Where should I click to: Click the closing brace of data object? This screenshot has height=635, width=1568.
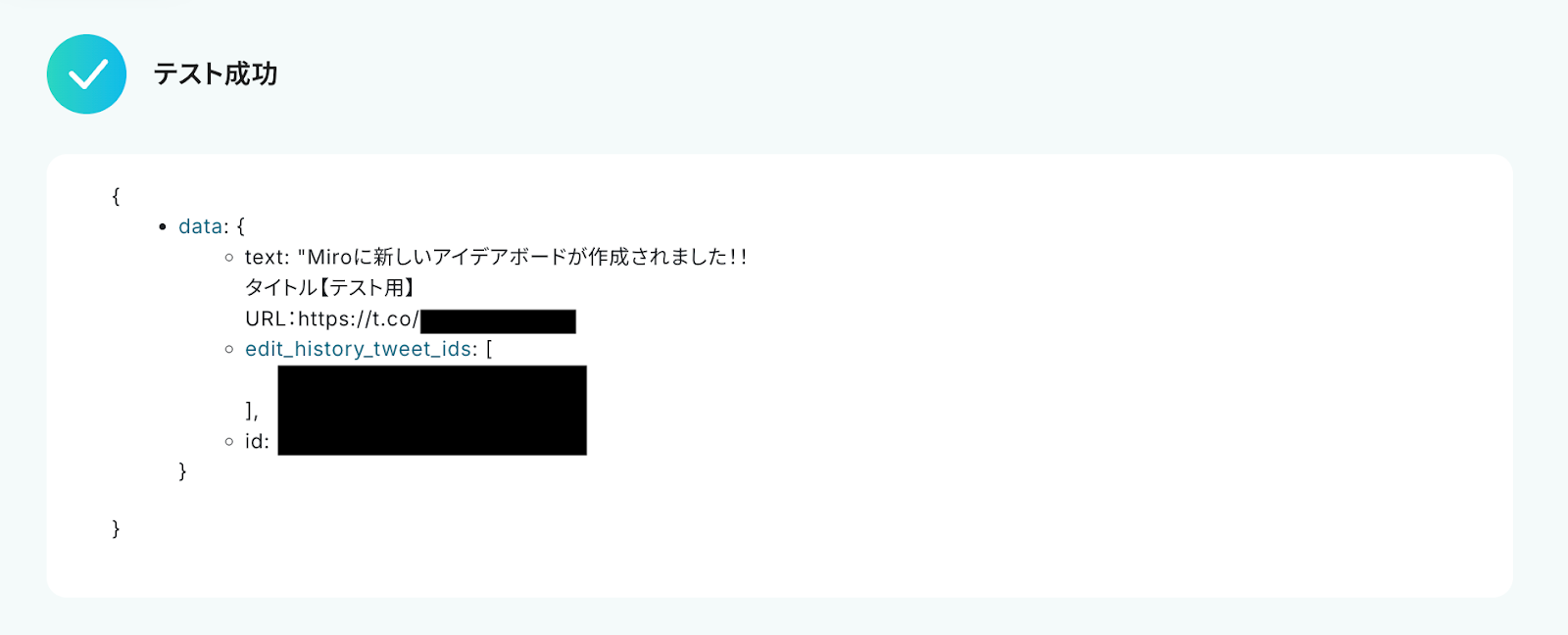(x=182, y=471)
